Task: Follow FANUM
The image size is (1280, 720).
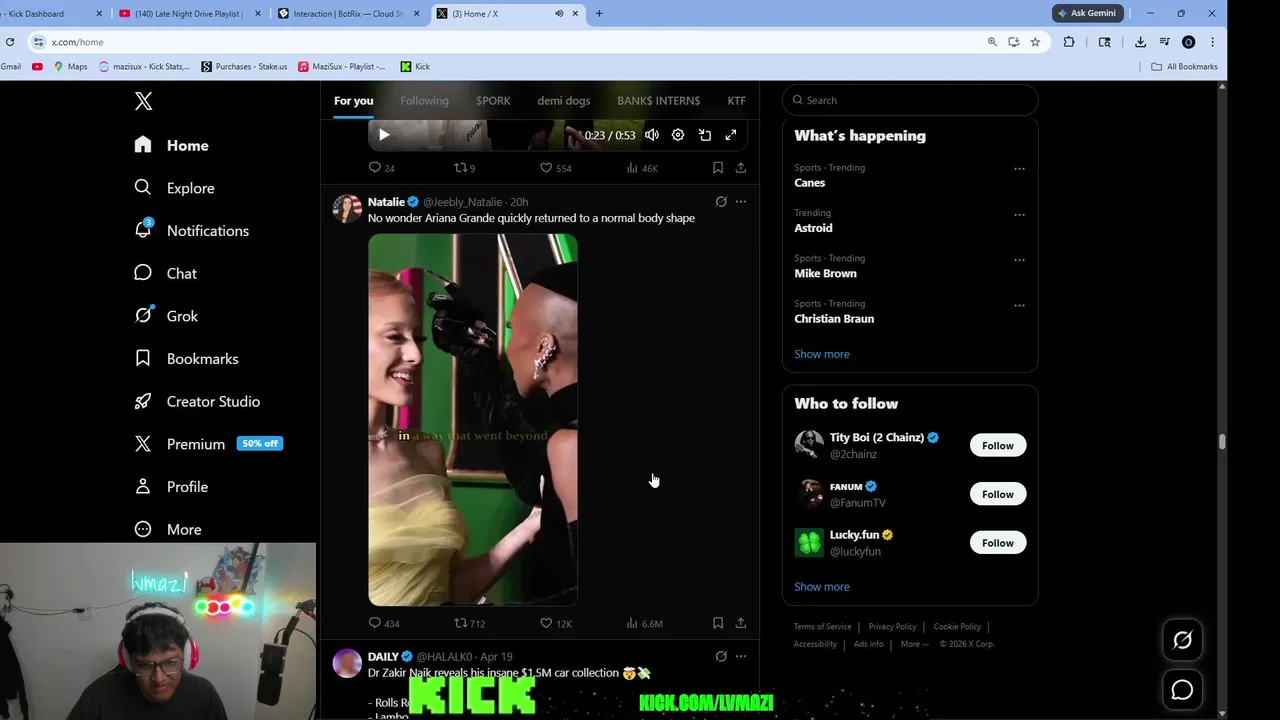Action: point(997,494)
